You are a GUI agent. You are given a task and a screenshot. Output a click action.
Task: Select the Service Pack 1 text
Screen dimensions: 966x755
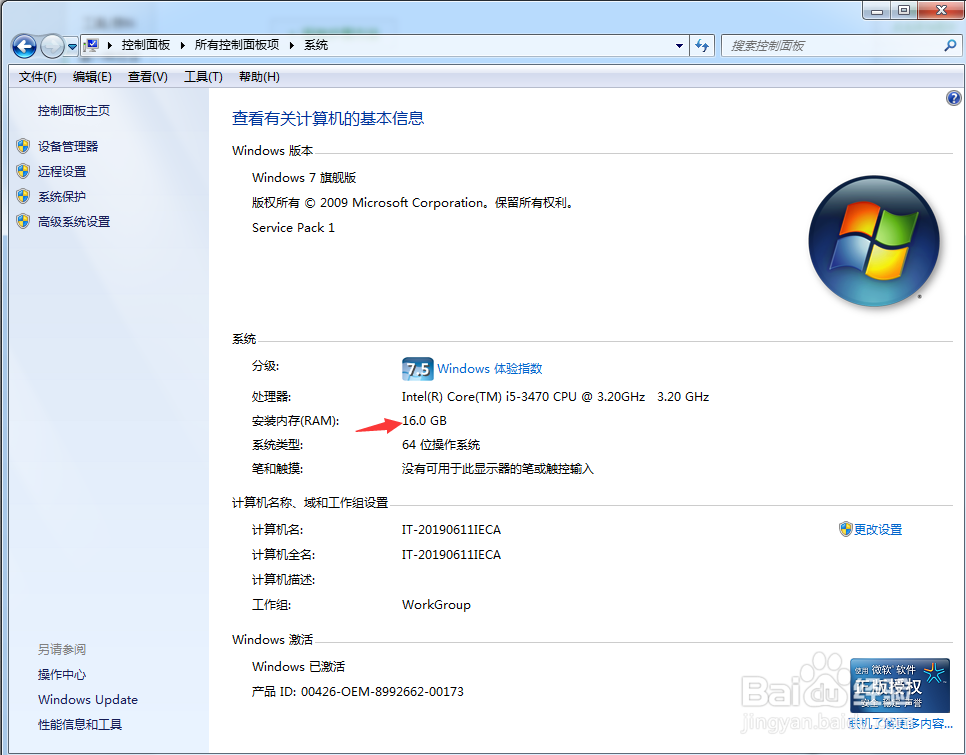coord(293,228)
